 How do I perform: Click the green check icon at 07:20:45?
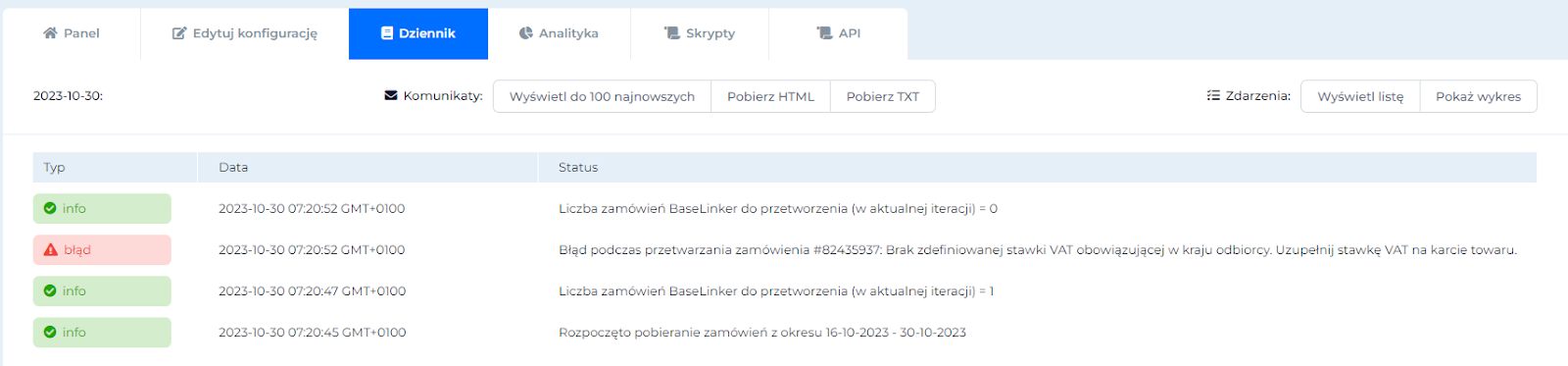click(50, 332)
